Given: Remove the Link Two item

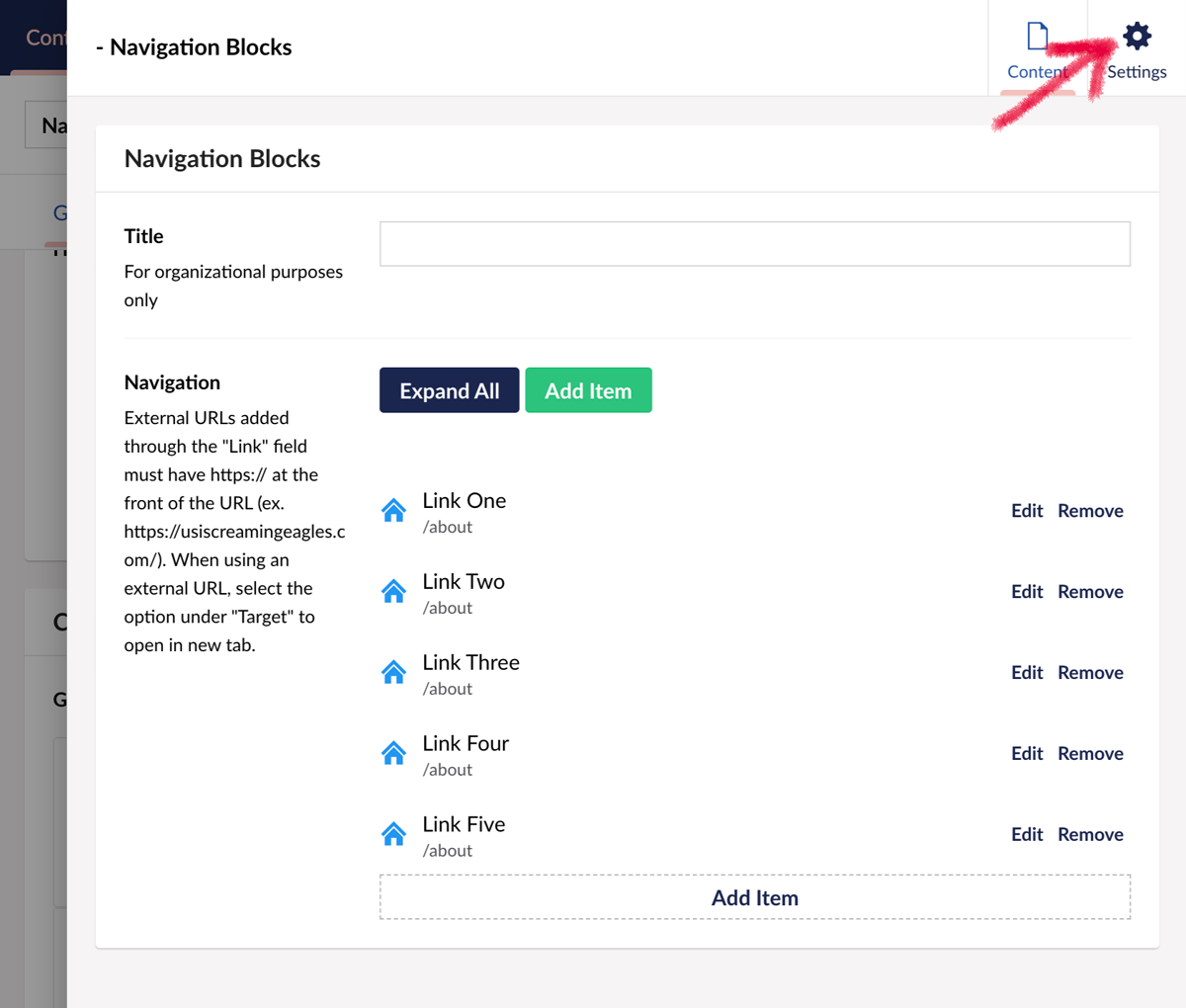Looking at the screenshot, I should point(1090,592).
